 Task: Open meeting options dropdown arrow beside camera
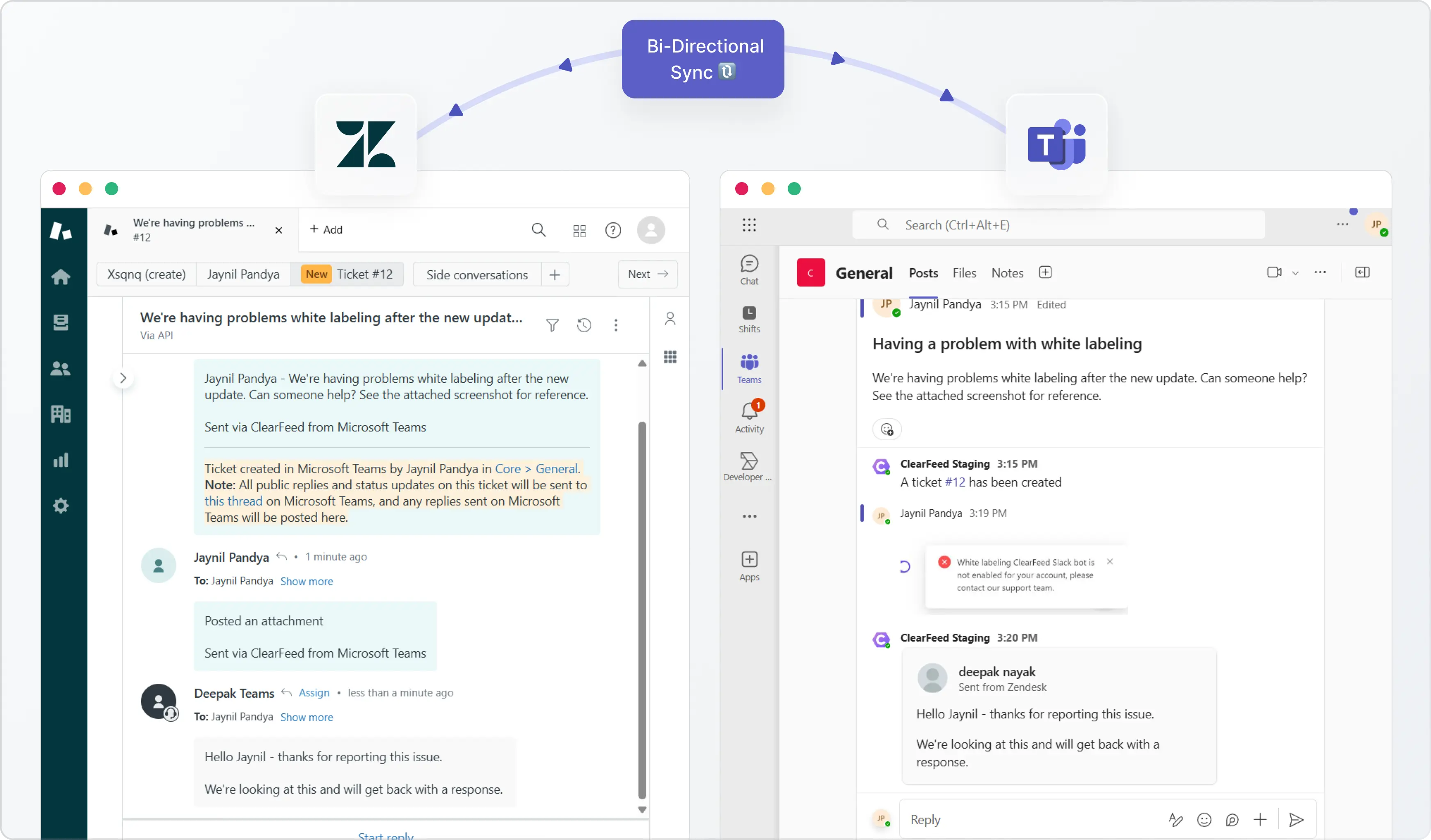pyautogui.click(x=1295, y=273)
